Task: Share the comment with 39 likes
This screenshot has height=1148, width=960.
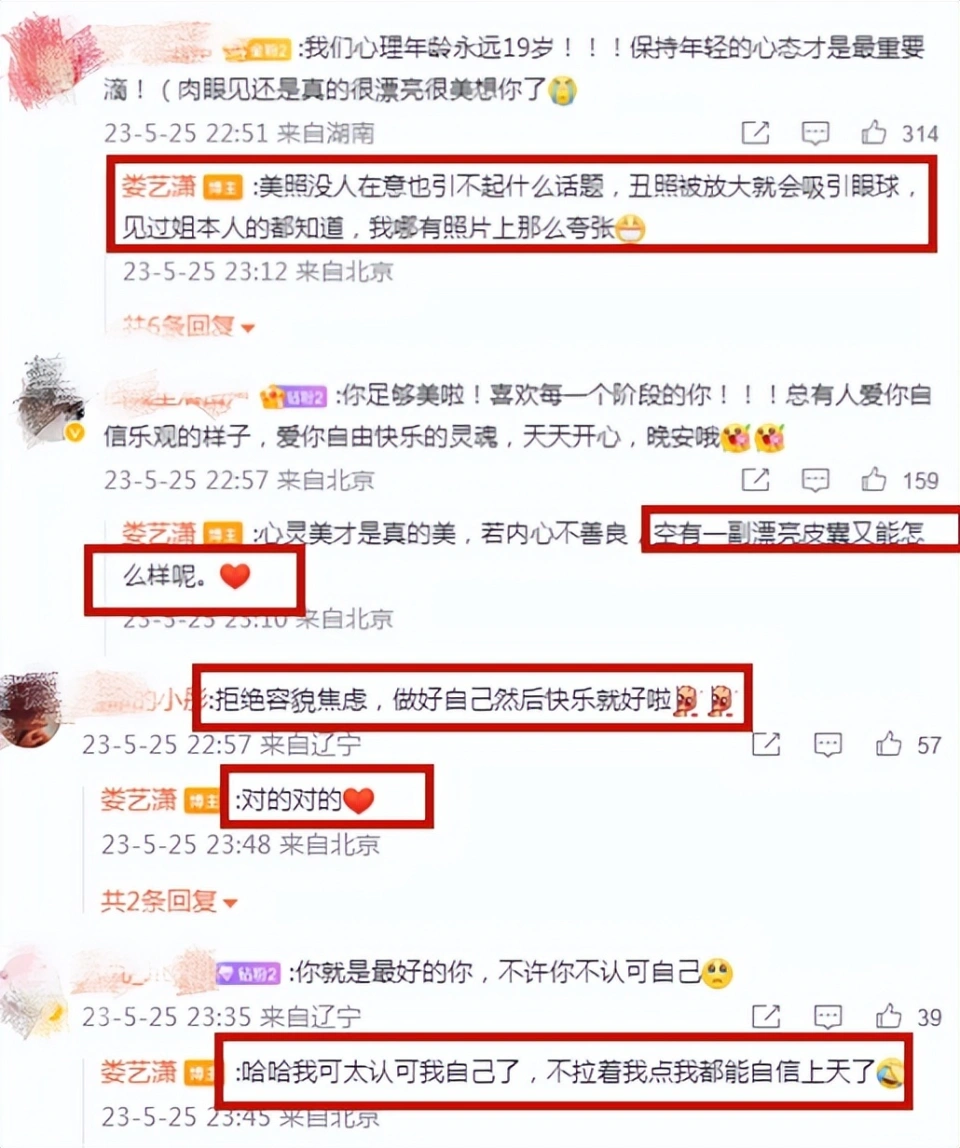Action: click(766, 1016)
